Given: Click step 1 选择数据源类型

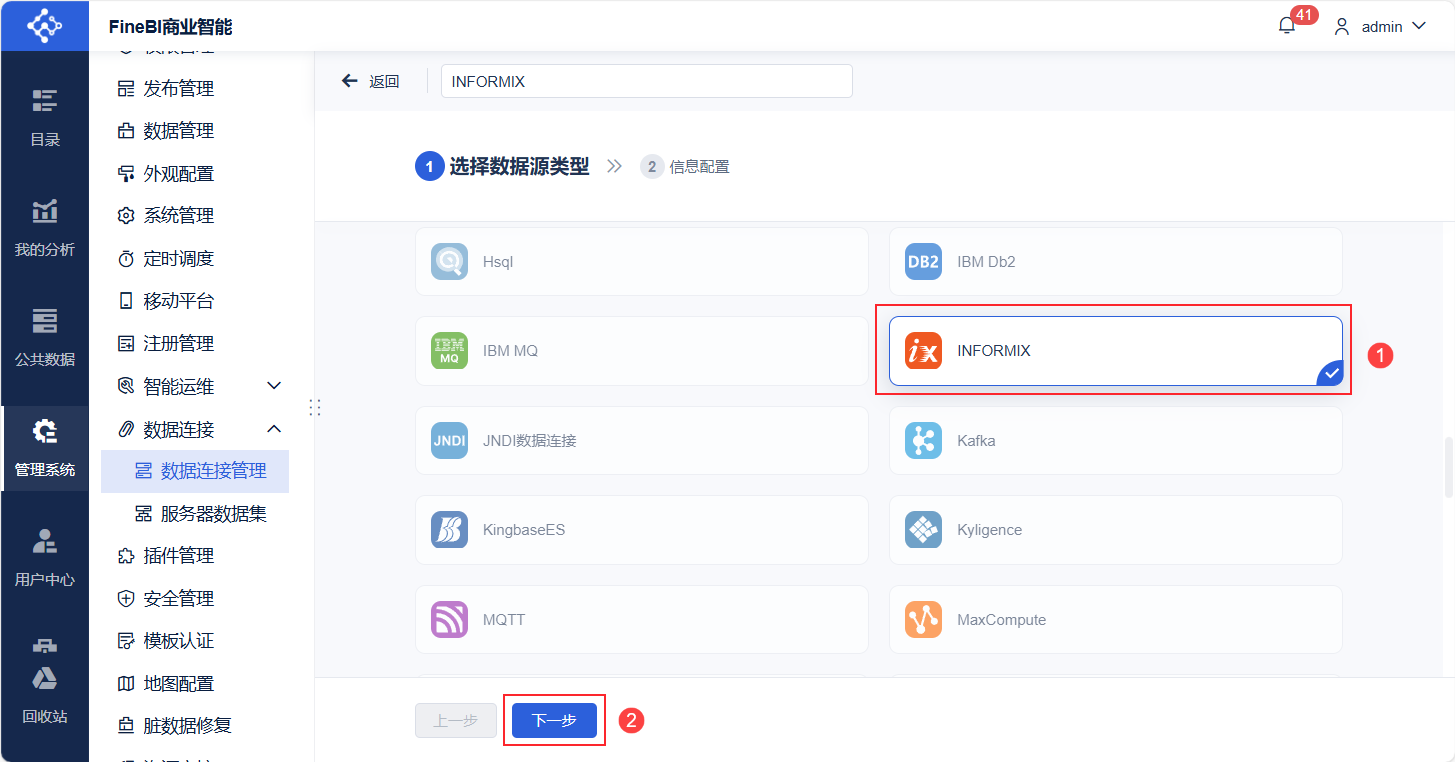Looking at the screenshot, I should tap(502, 167).
